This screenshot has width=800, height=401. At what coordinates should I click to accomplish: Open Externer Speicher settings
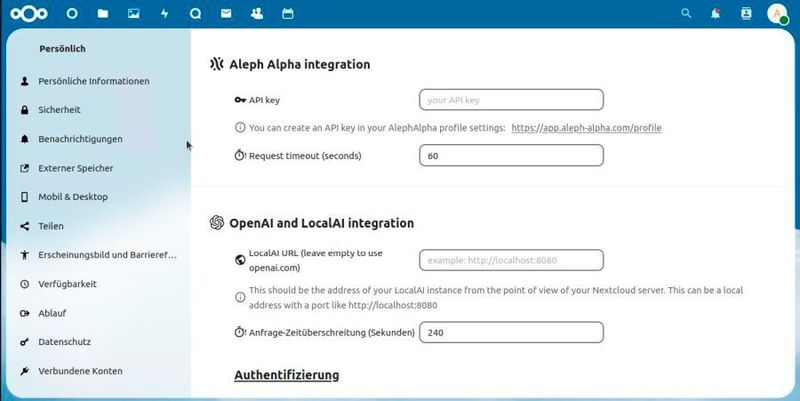(76, 168)
